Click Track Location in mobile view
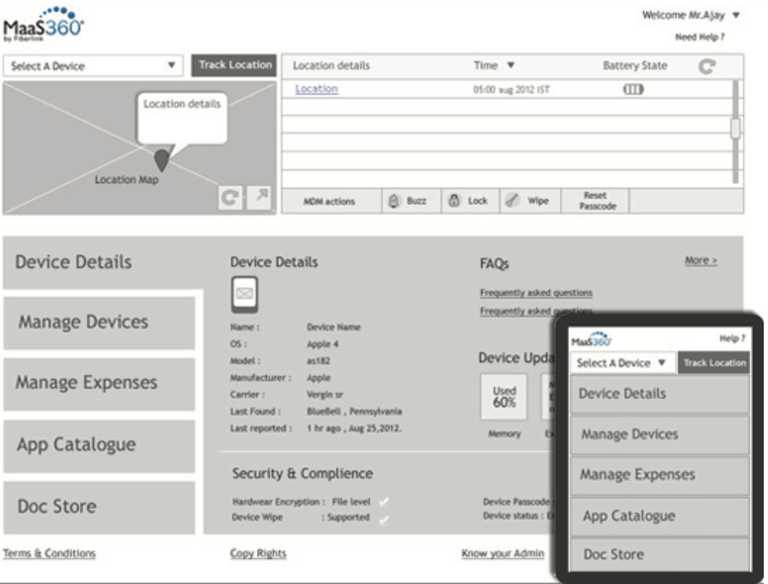The width and height of the screenshot is (768, 584). [714, 363]
